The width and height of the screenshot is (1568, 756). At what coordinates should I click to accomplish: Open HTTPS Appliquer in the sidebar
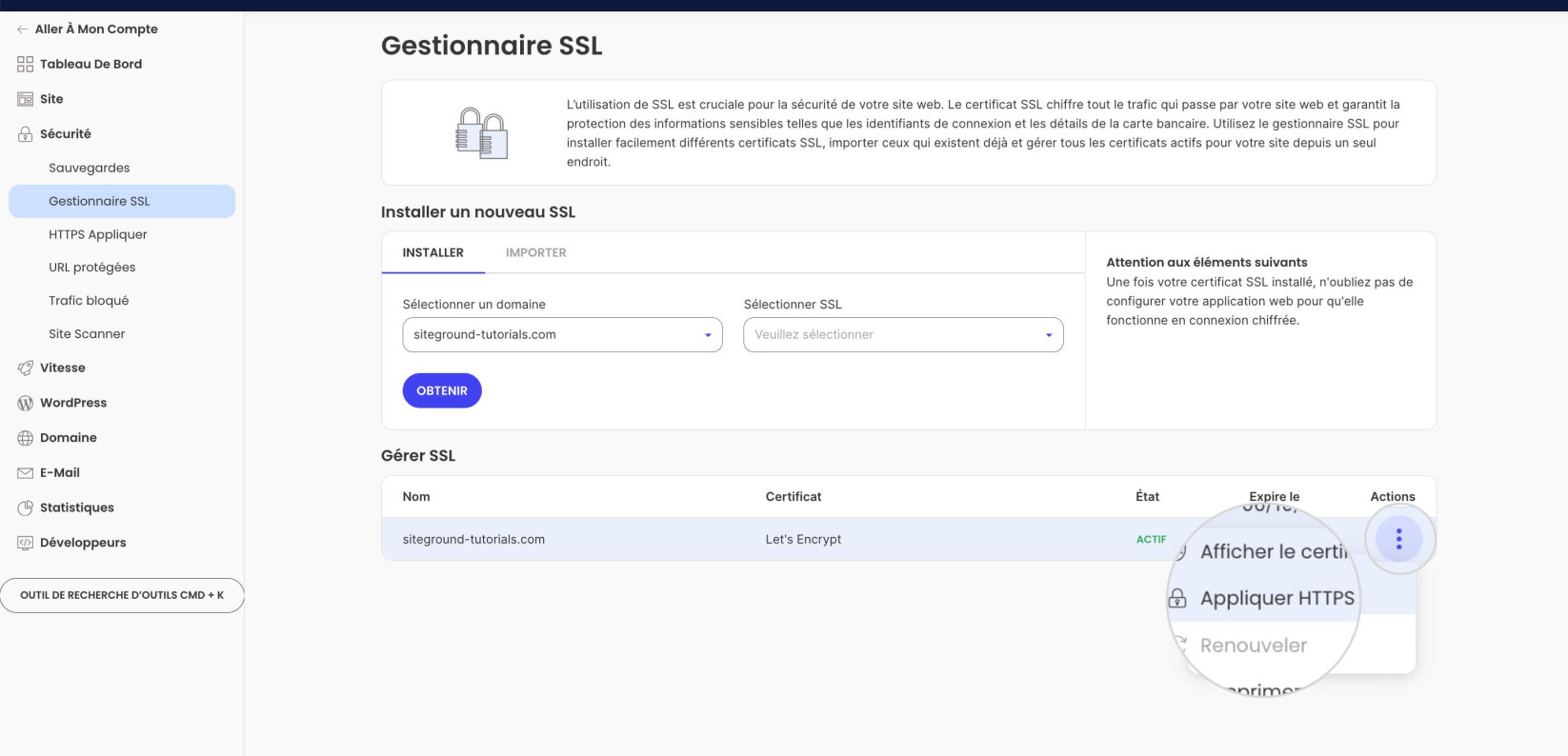[x=98, y=234]
